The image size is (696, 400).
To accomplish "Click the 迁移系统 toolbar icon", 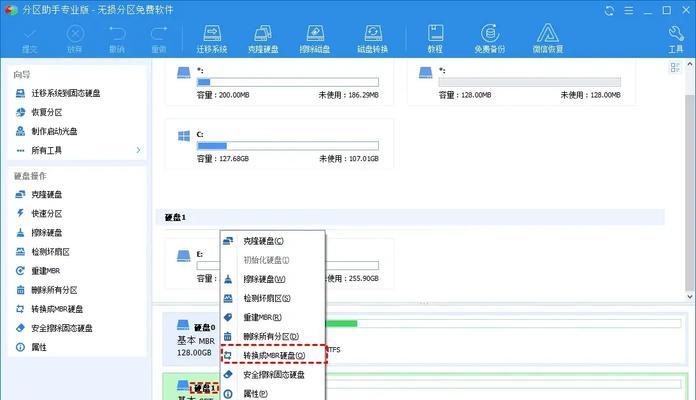I will click(x=212, y=39).
